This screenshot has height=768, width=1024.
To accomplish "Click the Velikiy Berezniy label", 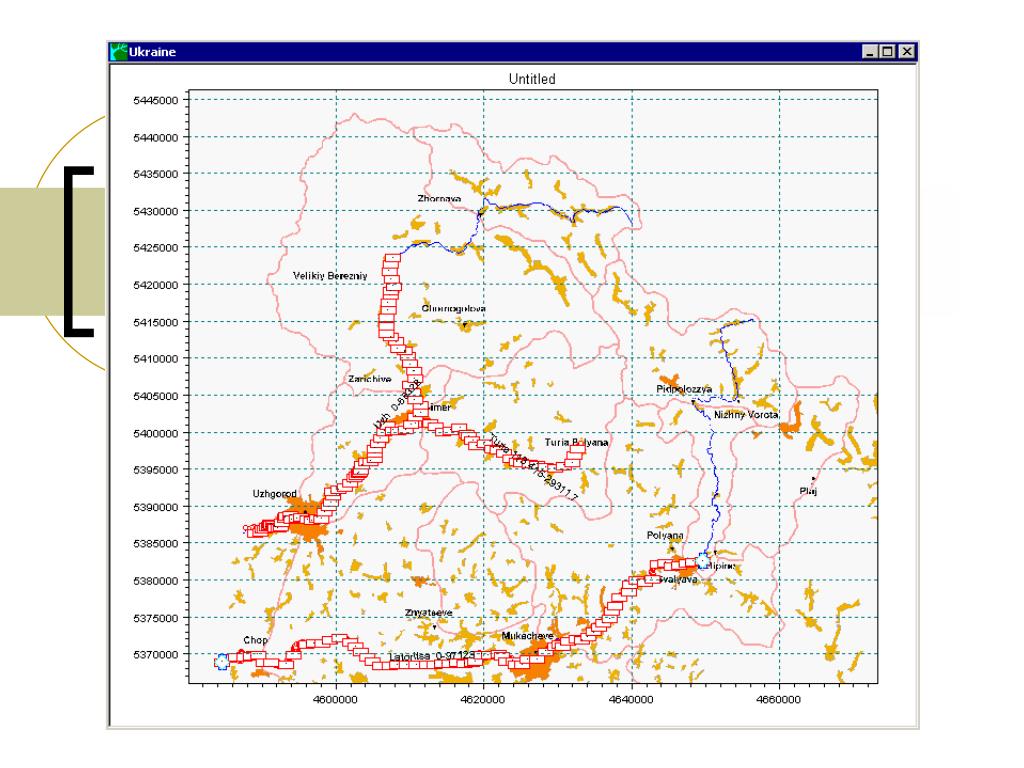I will [330, 276].
